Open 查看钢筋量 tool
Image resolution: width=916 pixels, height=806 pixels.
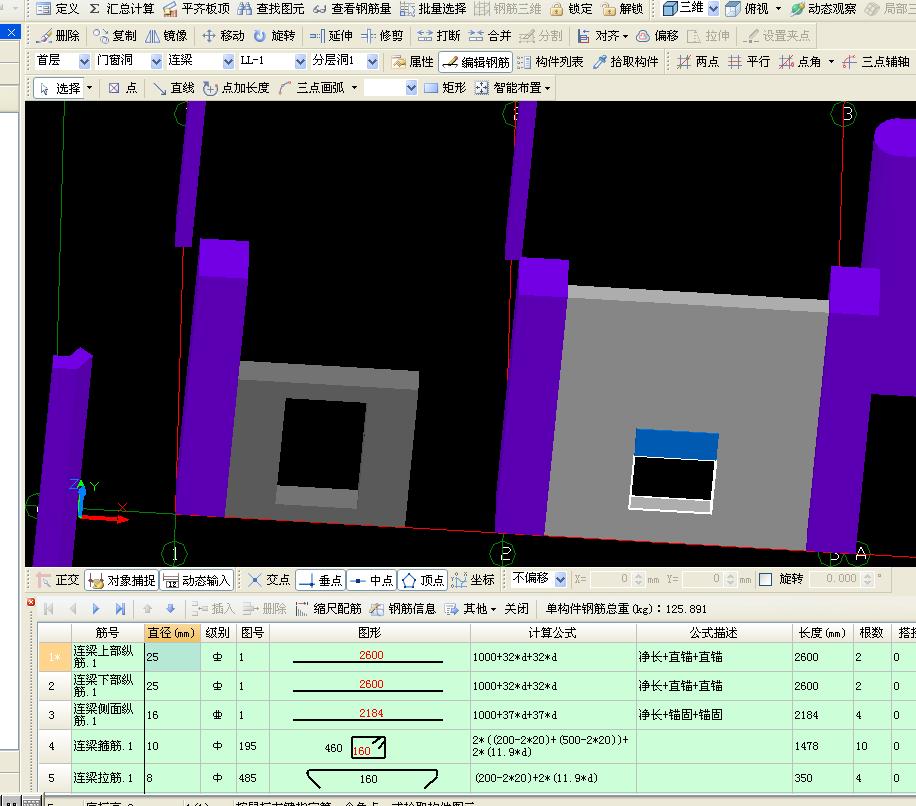(352, 9)
